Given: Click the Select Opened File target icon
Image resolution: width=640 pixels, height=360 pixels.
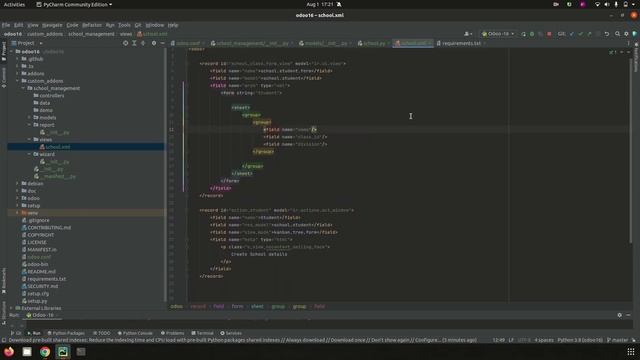Looking at the screenshot, I should [x=125, y=43].
